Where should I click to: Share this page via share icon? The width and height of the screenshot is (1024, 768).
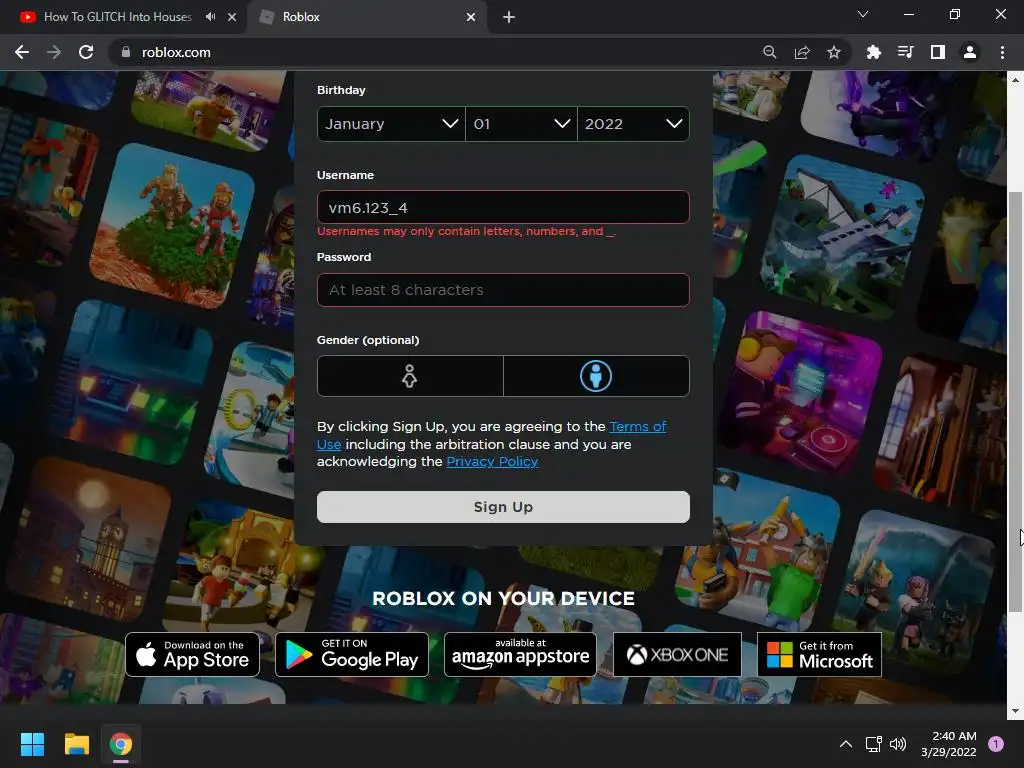coord(802,52)
